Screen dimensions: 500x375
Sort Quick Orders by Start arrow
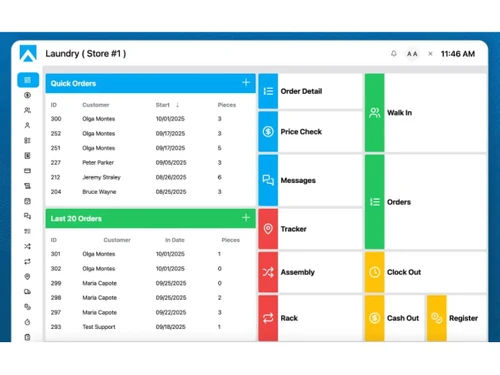point(178,105)
